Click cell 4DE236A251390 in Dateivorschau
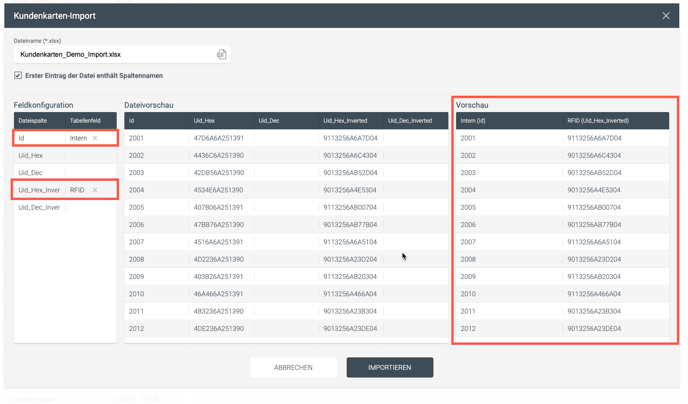This screenshot has width=688, height=404. [219, 329]
